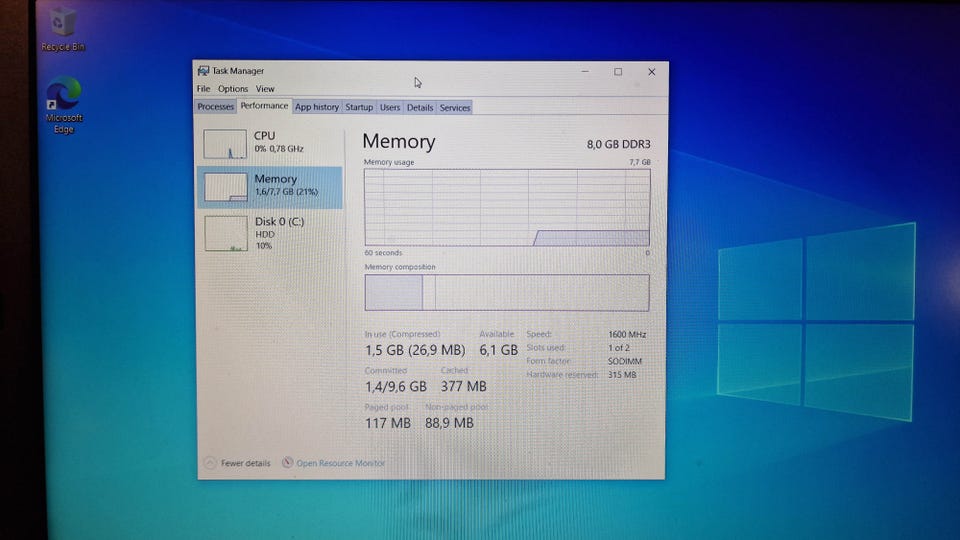
Task: Click the Memory usage graph
Action: pyautogui.click(x=507, y=208)
